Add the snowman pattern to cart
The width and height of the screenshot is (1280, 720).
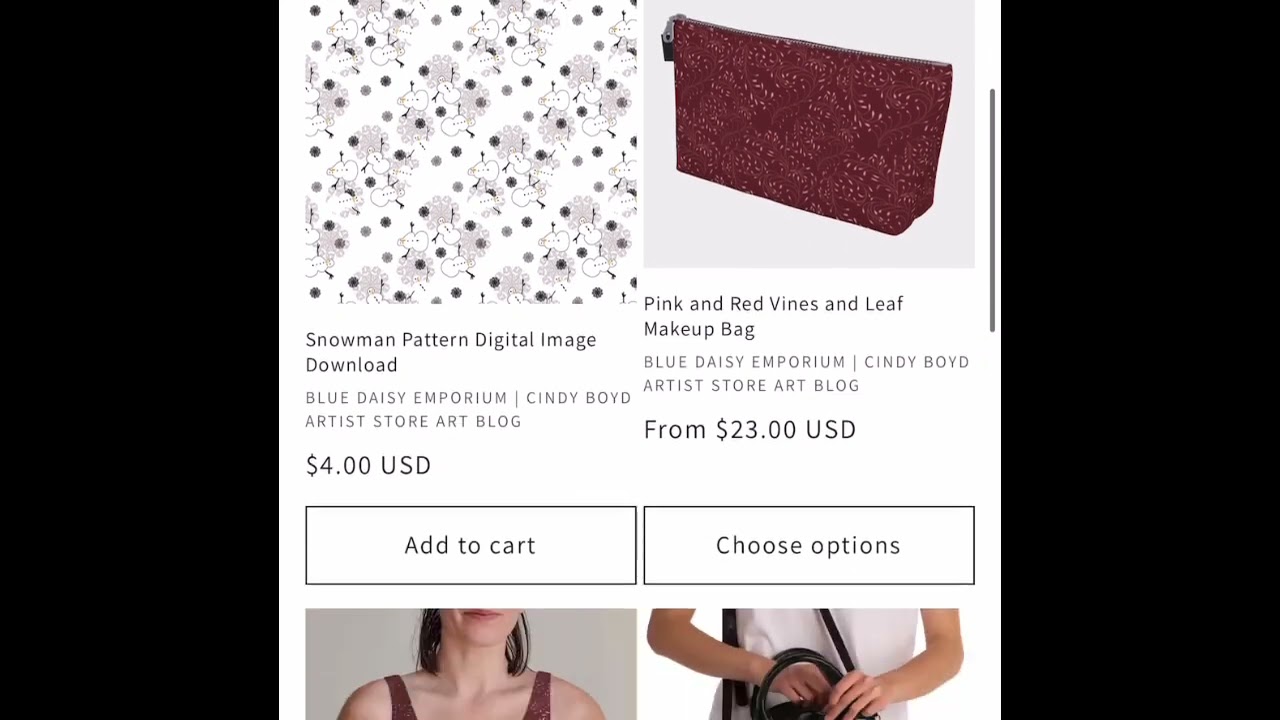click(471, 545)
